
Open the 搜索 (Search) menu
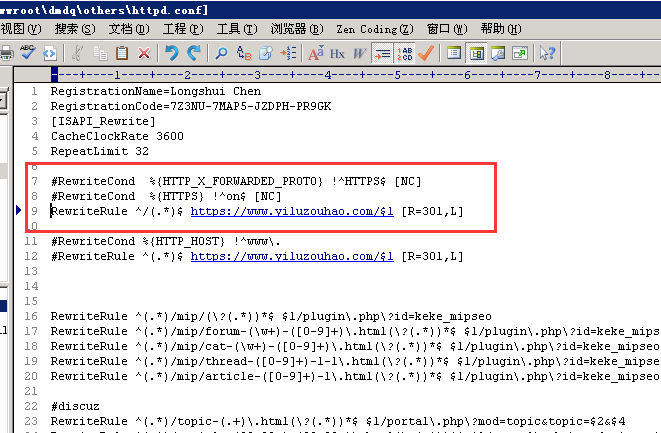70,29
